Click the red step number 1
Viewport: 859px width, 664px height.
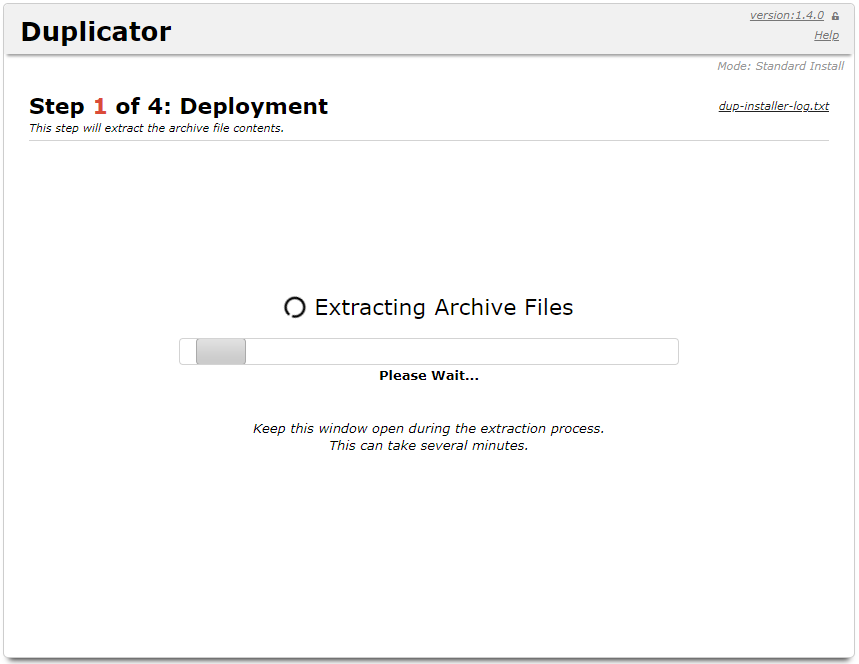click(99, 106)
